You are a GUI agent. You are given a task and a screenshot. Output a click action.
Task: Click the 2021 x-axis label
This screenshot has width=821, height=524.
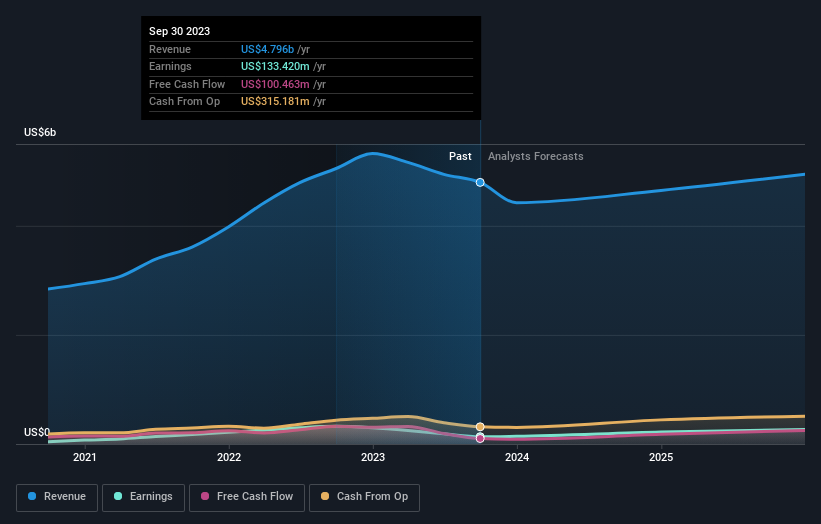point(85,457)
